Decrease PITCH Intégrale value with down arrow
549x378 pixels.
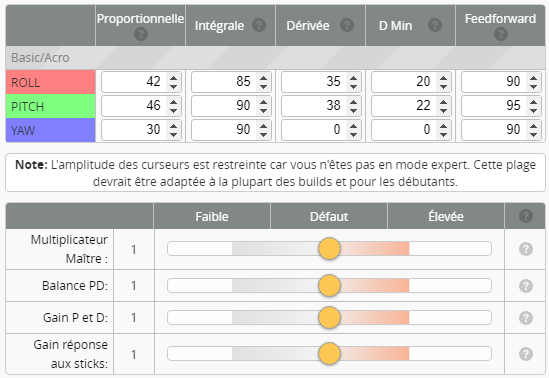[x=263, y=110]
